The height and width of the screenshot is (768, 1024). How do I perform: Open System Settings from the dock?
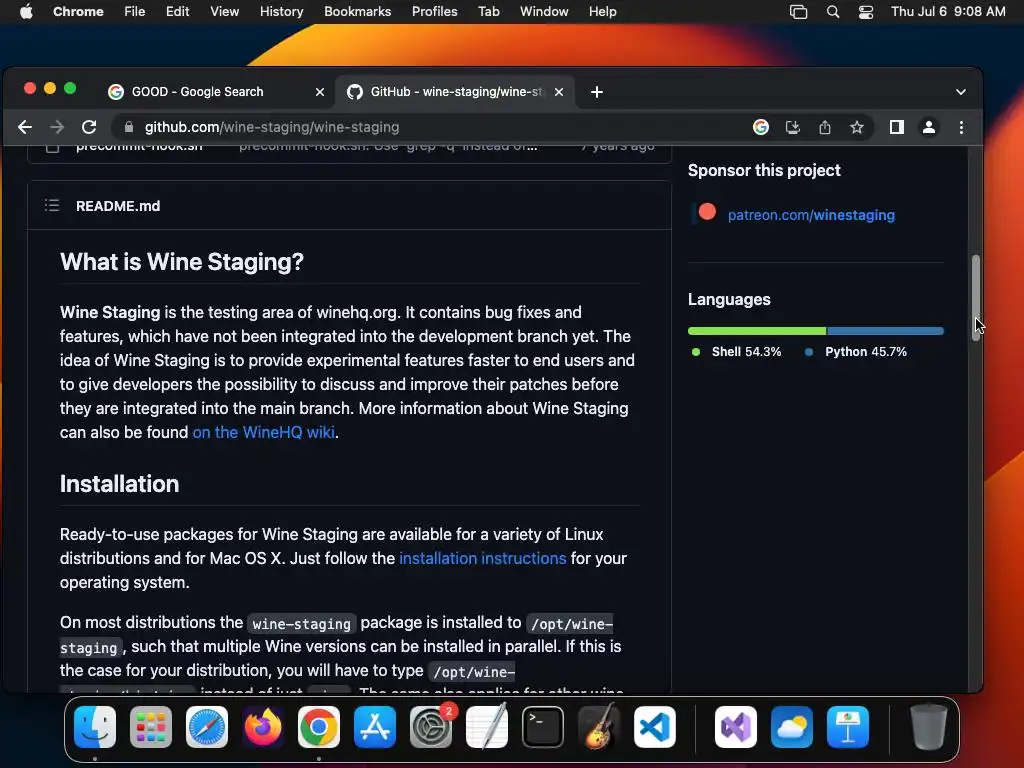click(431, 727)
